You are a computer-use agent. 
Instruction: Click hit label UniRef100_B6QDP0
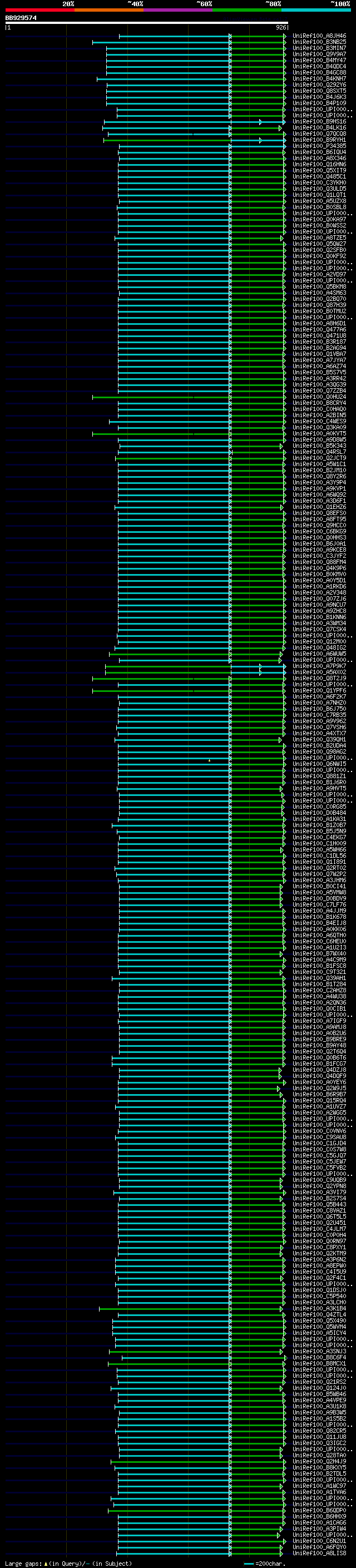pyautogui.click(x=319, y=1510)
